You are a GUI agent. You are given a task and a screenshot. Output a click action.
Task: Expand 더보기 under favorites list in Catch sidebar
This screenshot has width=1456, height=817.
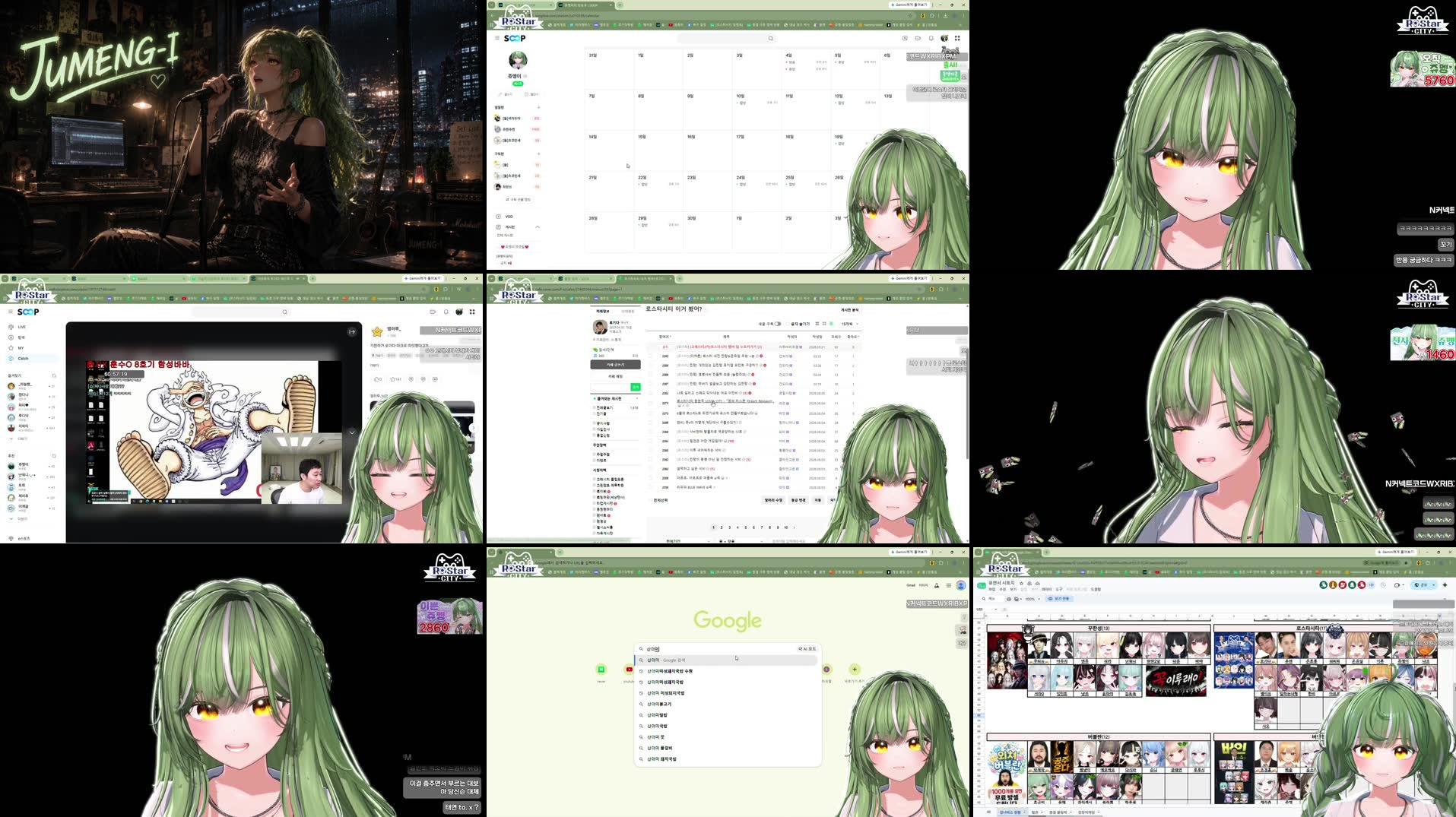click(21, 439)
